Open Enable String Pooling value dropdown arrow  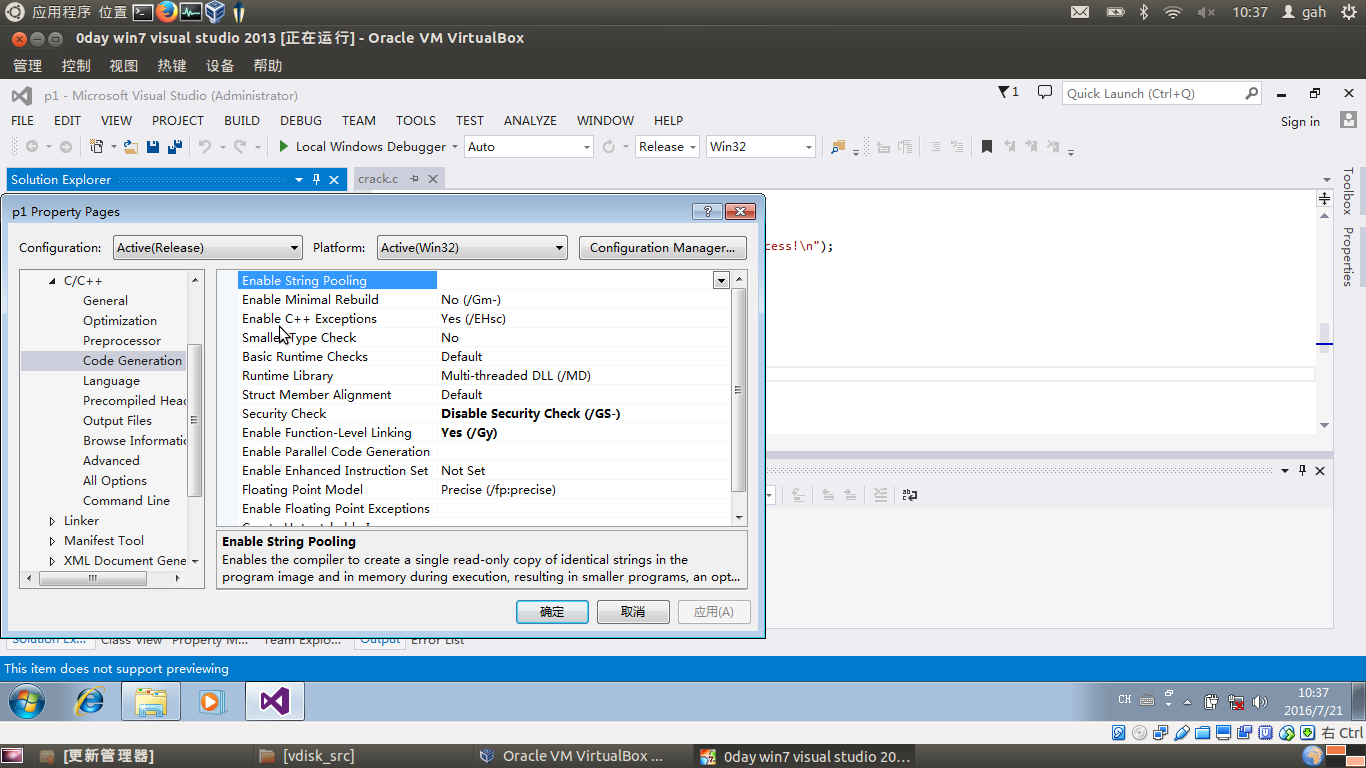tap(721, 281)
